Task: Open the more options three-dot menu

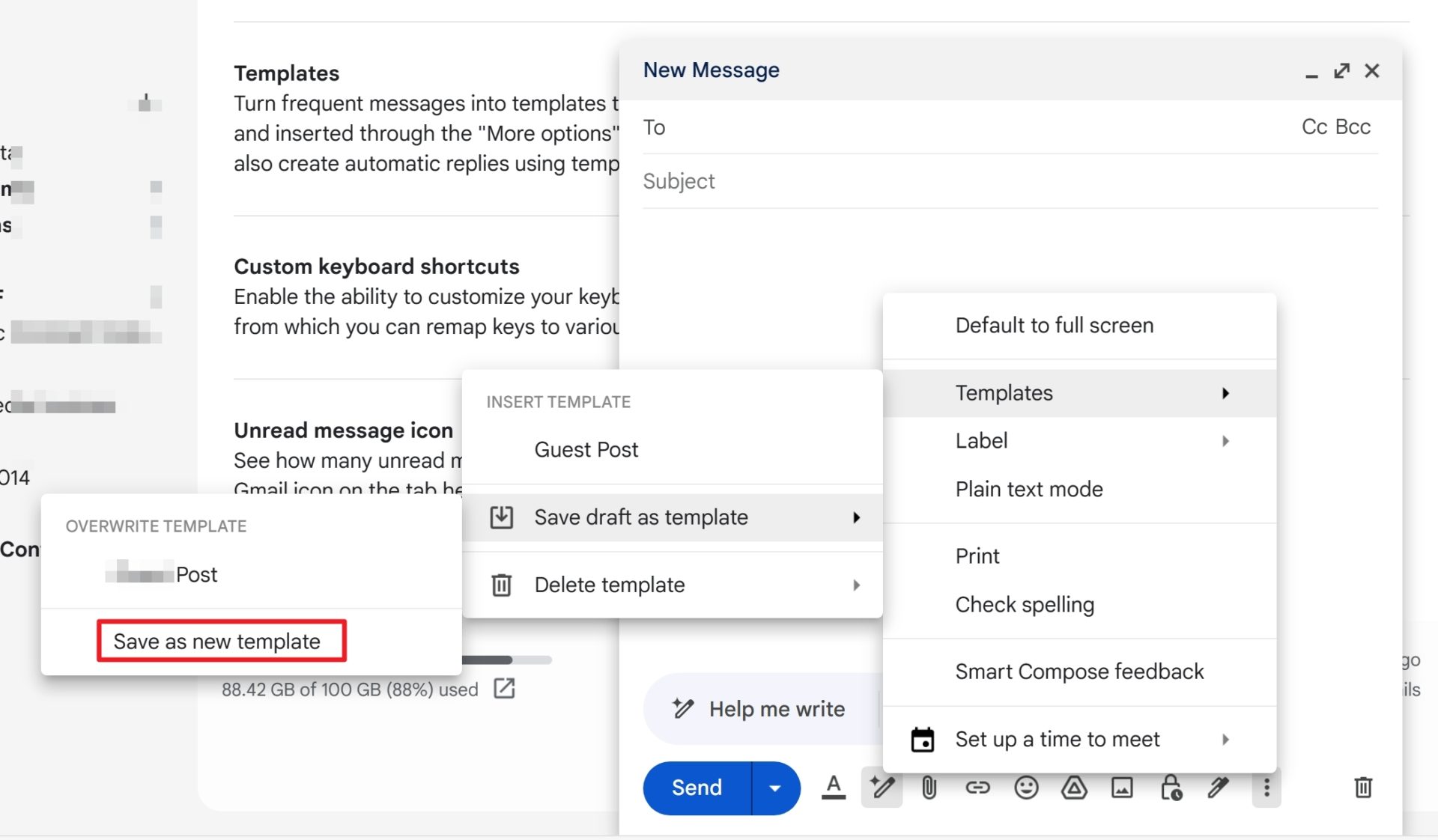Action: pos(1266,788)
